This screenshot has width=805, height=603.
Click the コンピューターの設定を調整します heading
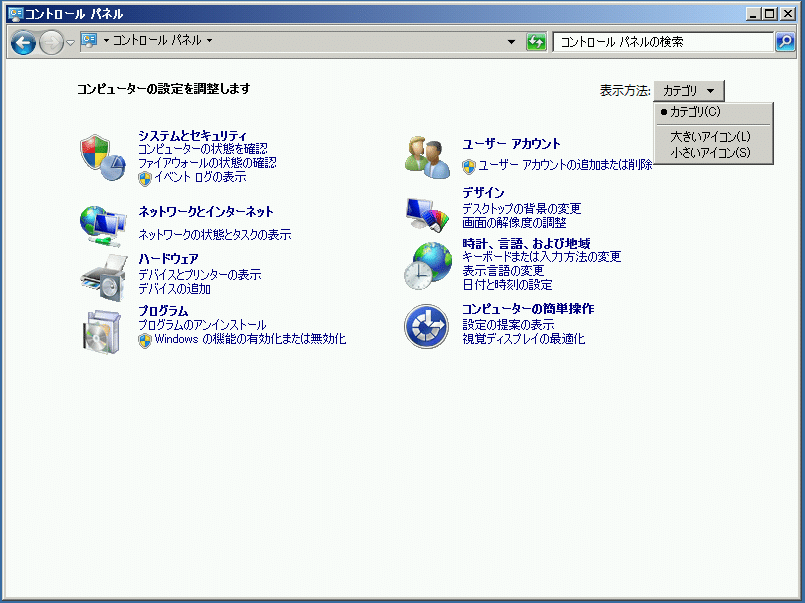tap(164, 89)
